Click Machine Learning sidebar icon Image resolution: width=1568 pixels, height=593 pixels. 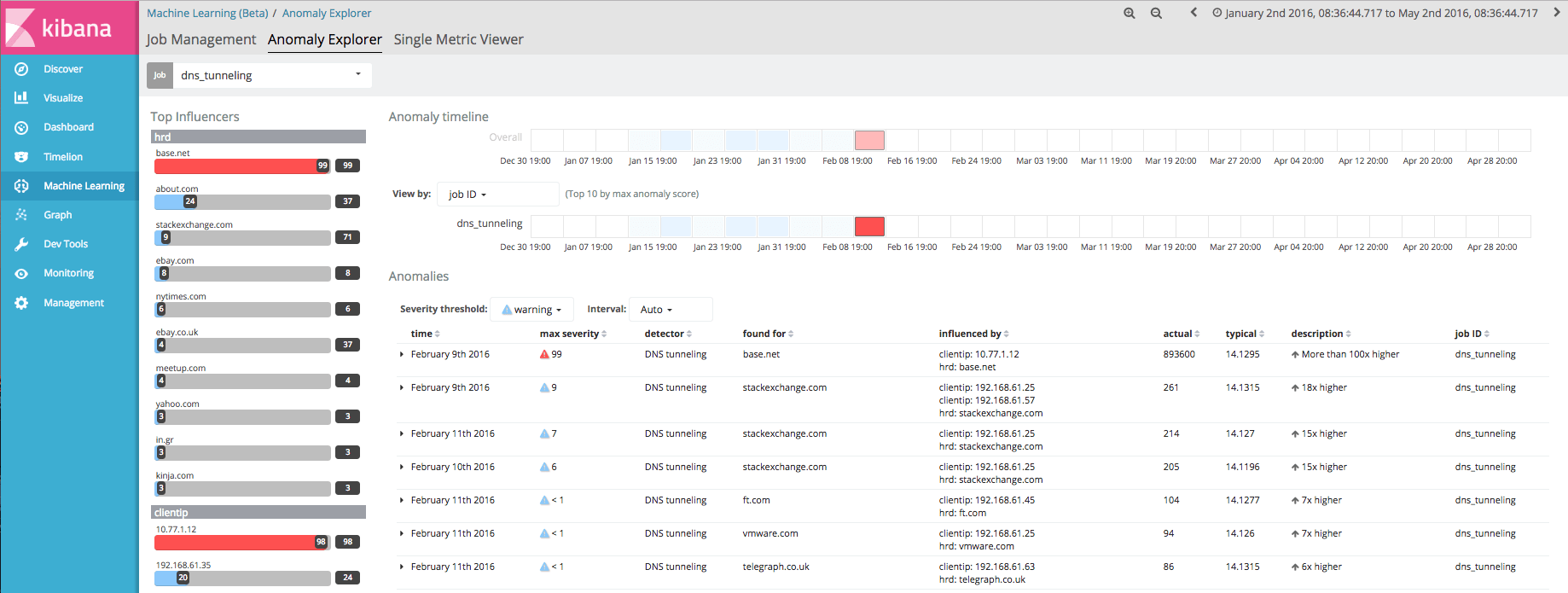[x=21, y=186]
